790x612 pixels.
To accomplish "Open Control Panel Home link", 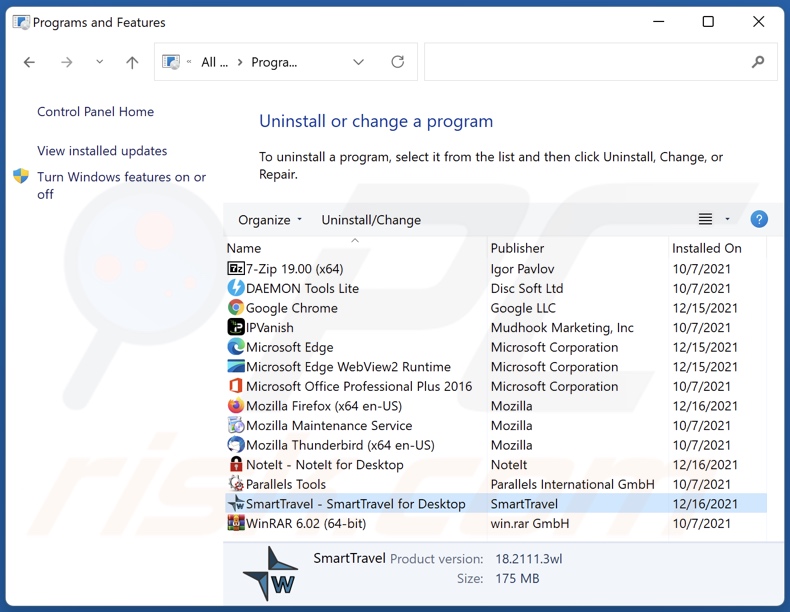I will pos(95,111).
